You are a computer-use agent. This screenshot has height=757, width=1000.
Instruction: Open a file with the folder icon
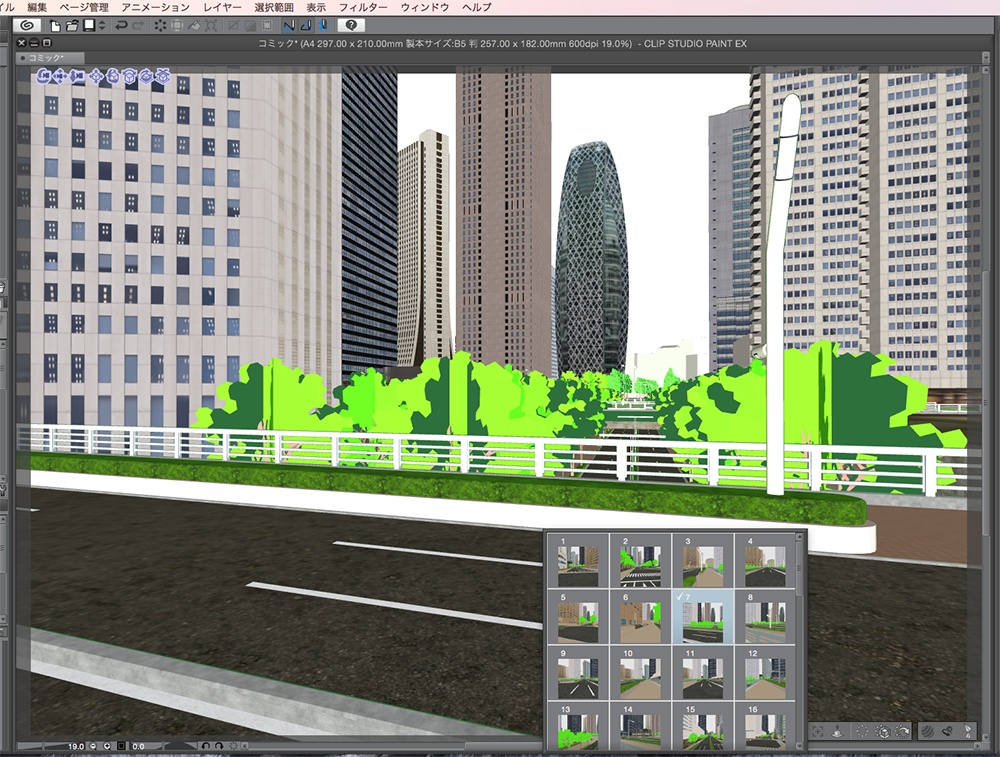pyautogui.click(x=72, y=26)
